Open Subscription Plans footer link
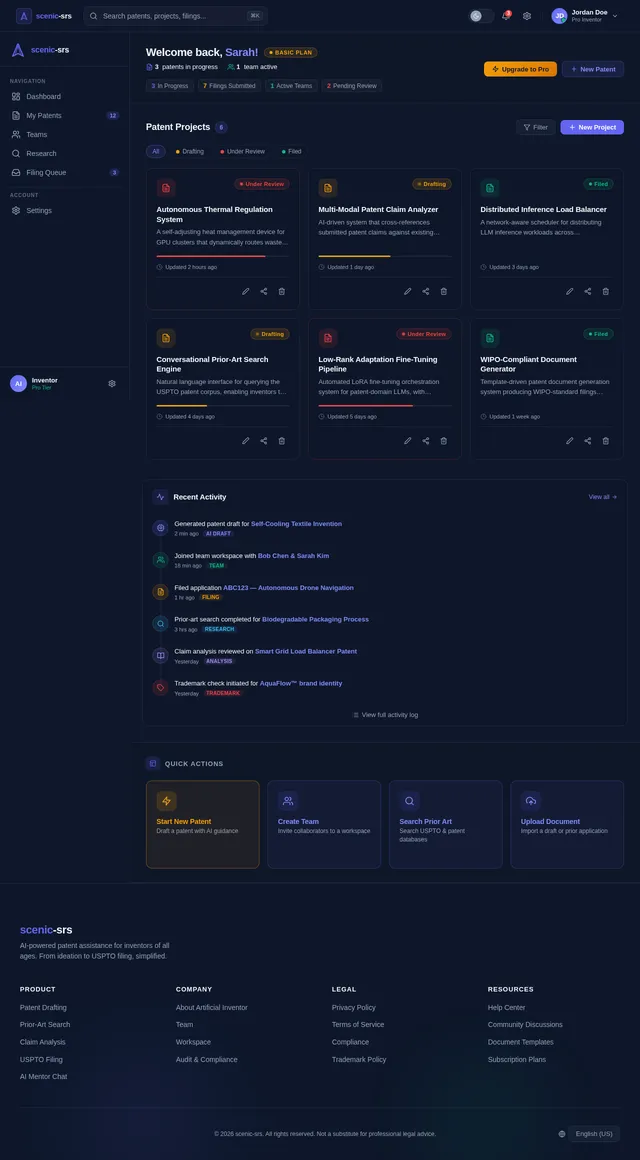The image size is (640, 1160). tap(516, 1059)
